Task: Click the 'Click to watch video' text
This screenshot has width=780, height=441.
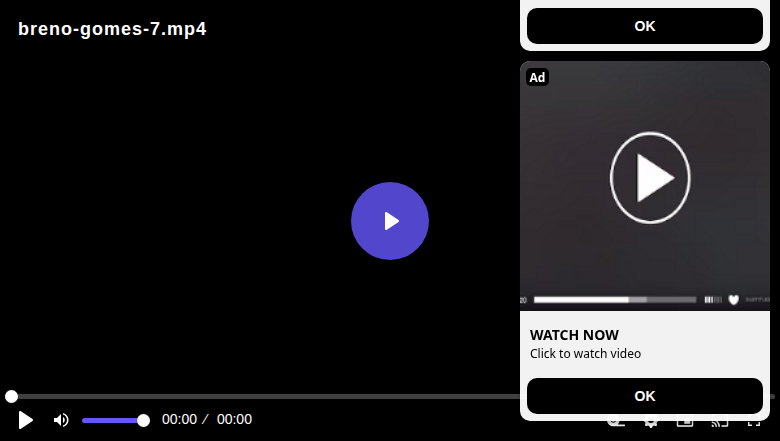Action: tap(585, 353)
